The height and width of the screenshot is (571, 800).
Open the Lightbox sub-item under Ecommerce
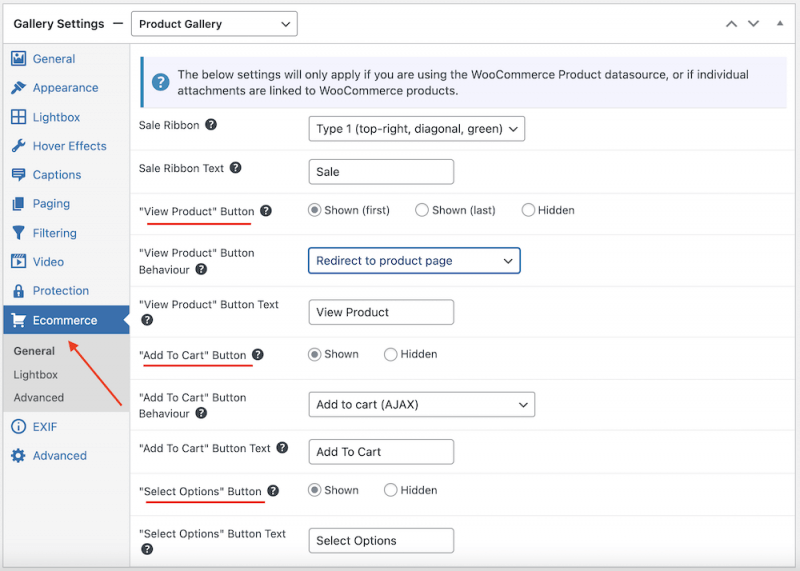coord(36,375)
